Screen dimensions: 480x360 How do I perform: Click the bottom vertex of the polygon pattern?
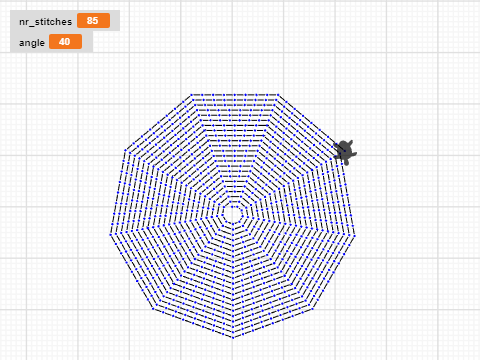(233, 338)
